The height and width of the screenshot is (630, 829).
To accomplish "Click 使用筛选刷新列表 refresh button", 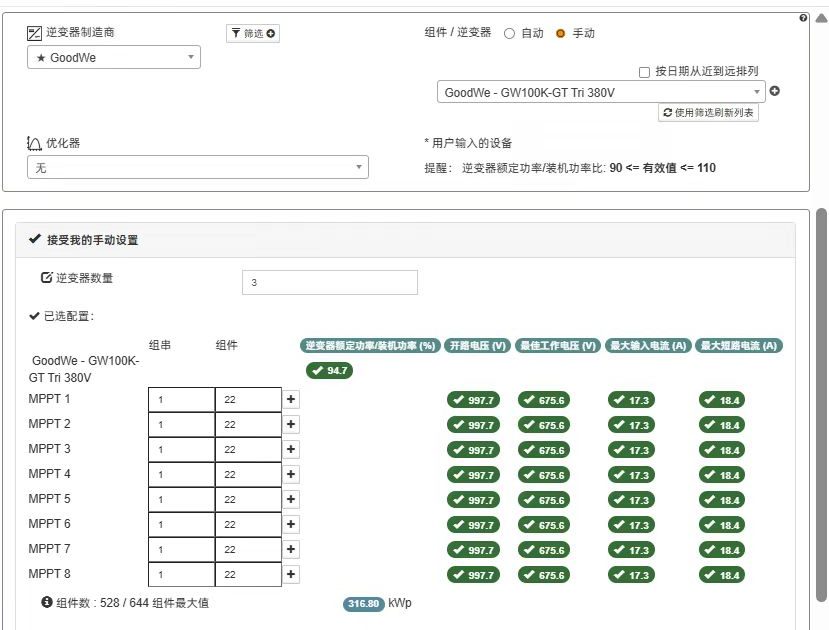I will click(x=708, y=113).
